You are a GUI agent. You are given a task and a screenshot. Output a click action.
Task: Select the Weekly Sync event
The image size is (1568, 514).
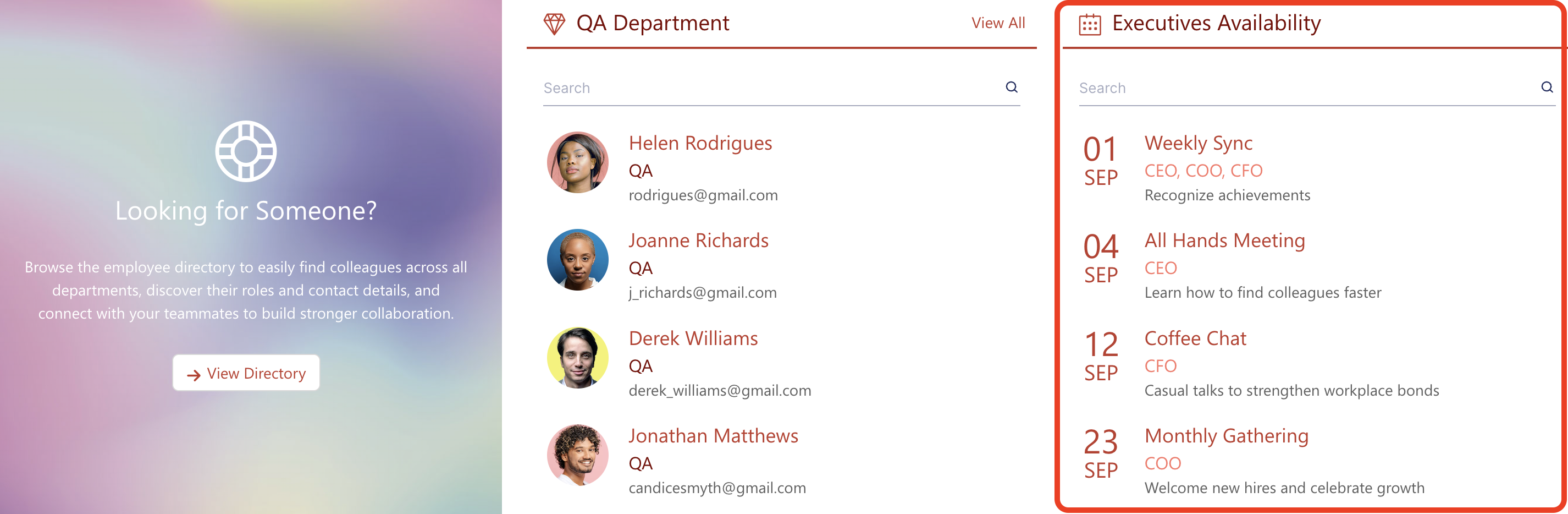pos(1199,143)
